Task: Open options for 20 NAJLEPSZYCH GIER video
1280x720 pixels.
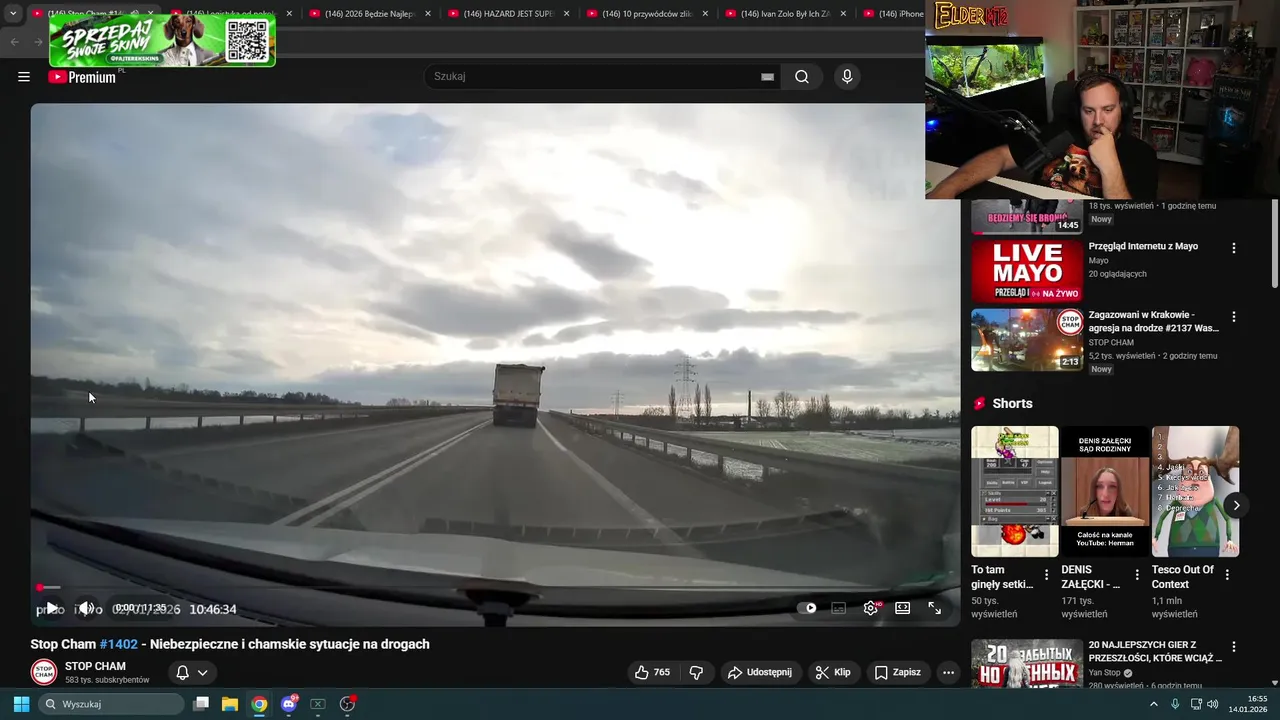Action: (1233, 647)
